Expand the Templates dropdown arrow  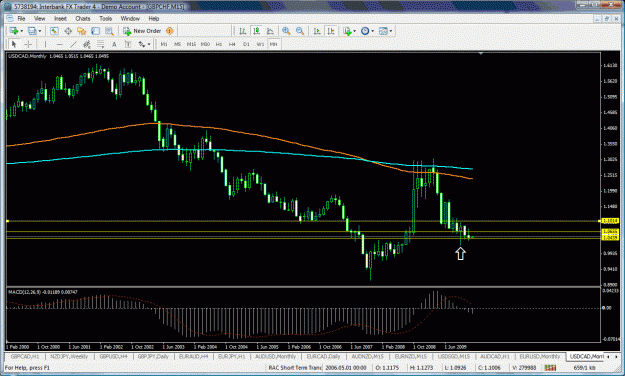tap(391, 31)
